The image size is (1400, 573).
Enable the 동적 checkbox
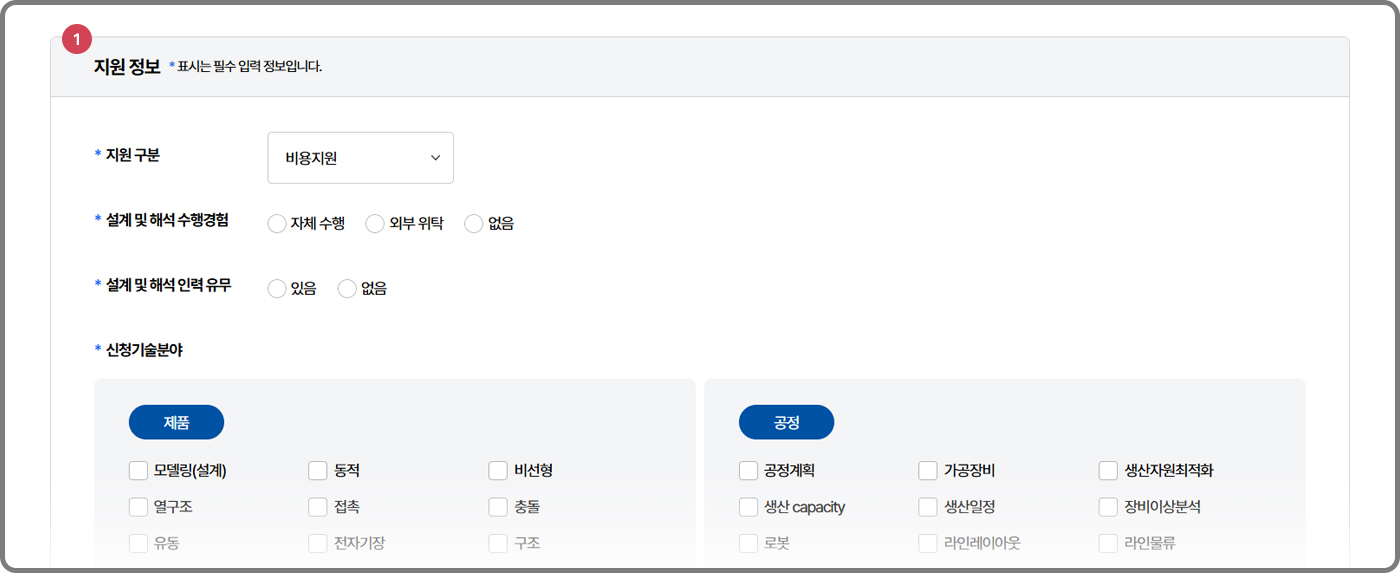tap(318, 471)
